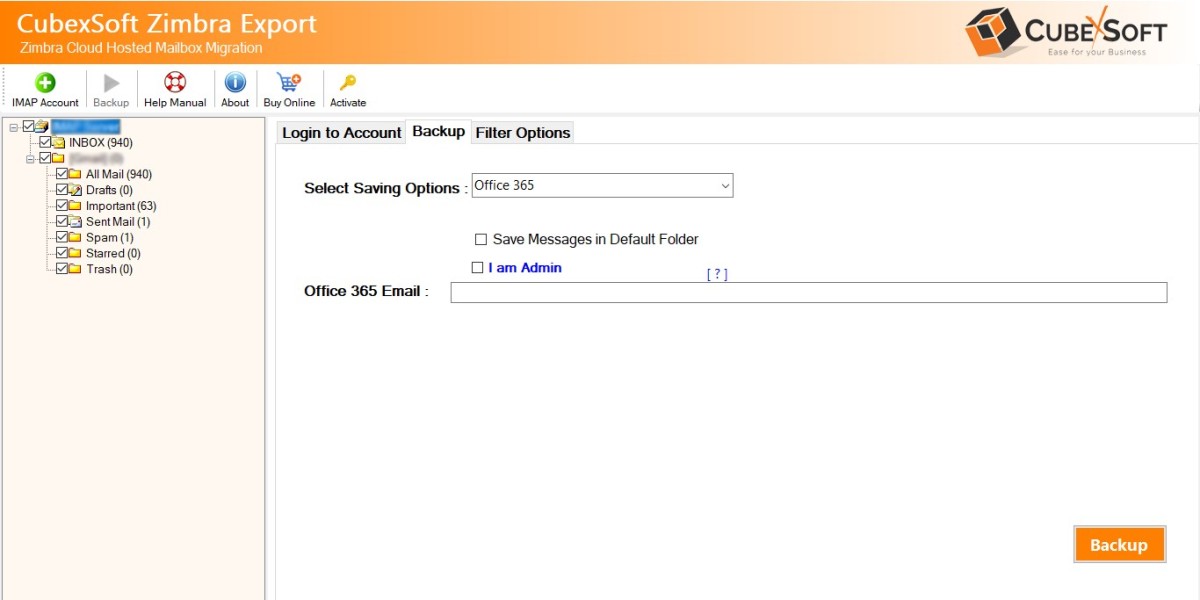Click the Buy Online cart icon
The height and width of the screenshot is (600, 1200).
[289, 83]
